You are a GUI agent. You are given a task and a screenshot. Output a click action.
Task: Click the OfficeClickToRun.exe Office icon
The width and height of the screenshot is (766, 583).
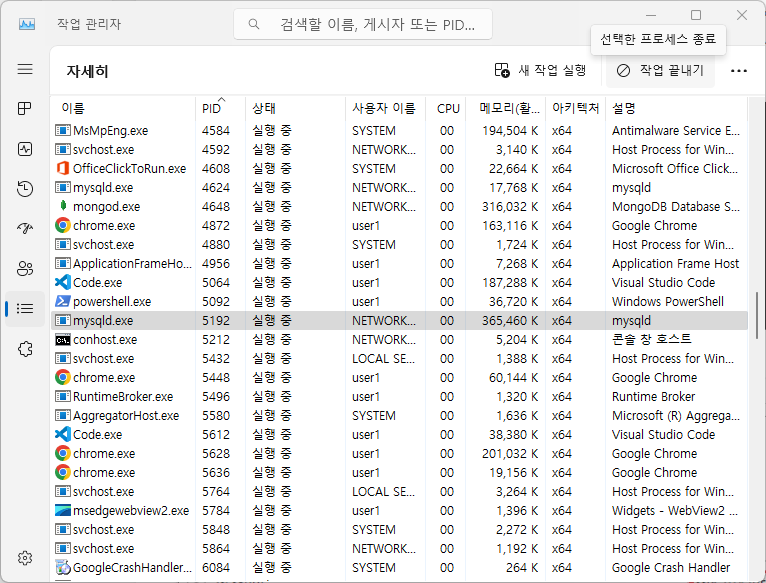(63, 168)
